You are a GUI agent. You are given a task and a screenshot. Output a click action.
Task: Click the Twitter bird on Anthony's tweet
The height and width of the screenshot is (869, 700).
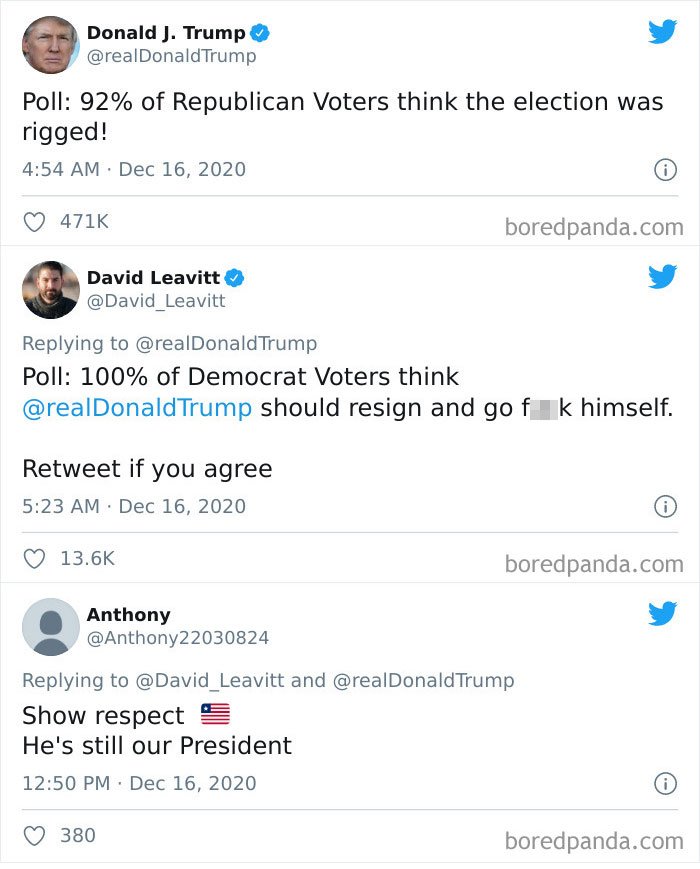click(x=663, y=615)
